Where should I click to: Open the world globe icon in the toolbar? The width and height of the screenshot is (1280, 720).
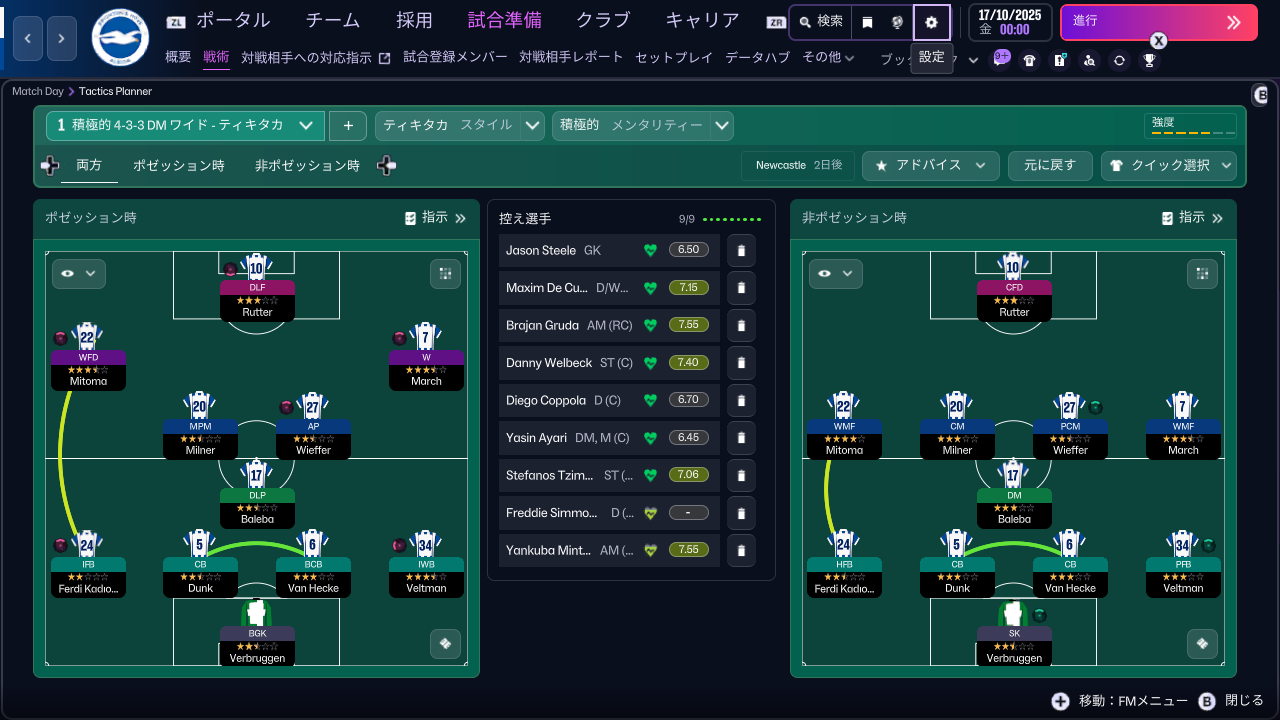click(x=896, y=22)
